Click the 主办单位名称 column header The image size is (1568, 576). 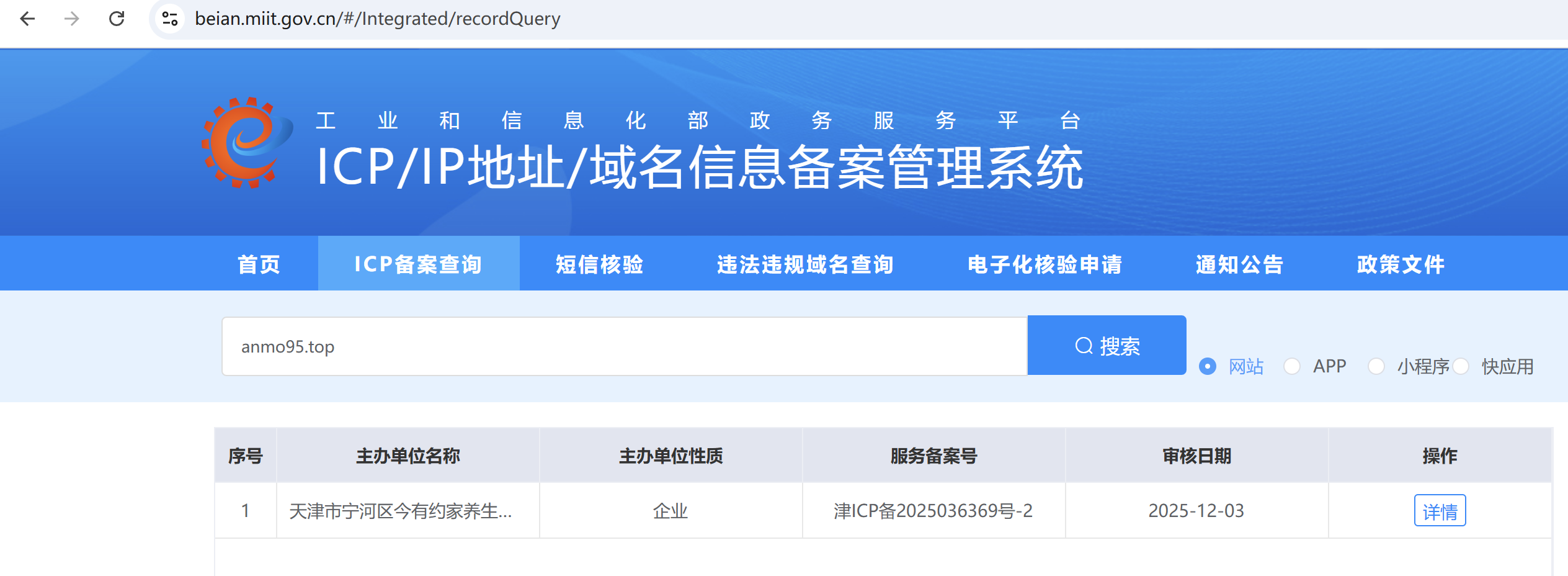click(408, 456)
